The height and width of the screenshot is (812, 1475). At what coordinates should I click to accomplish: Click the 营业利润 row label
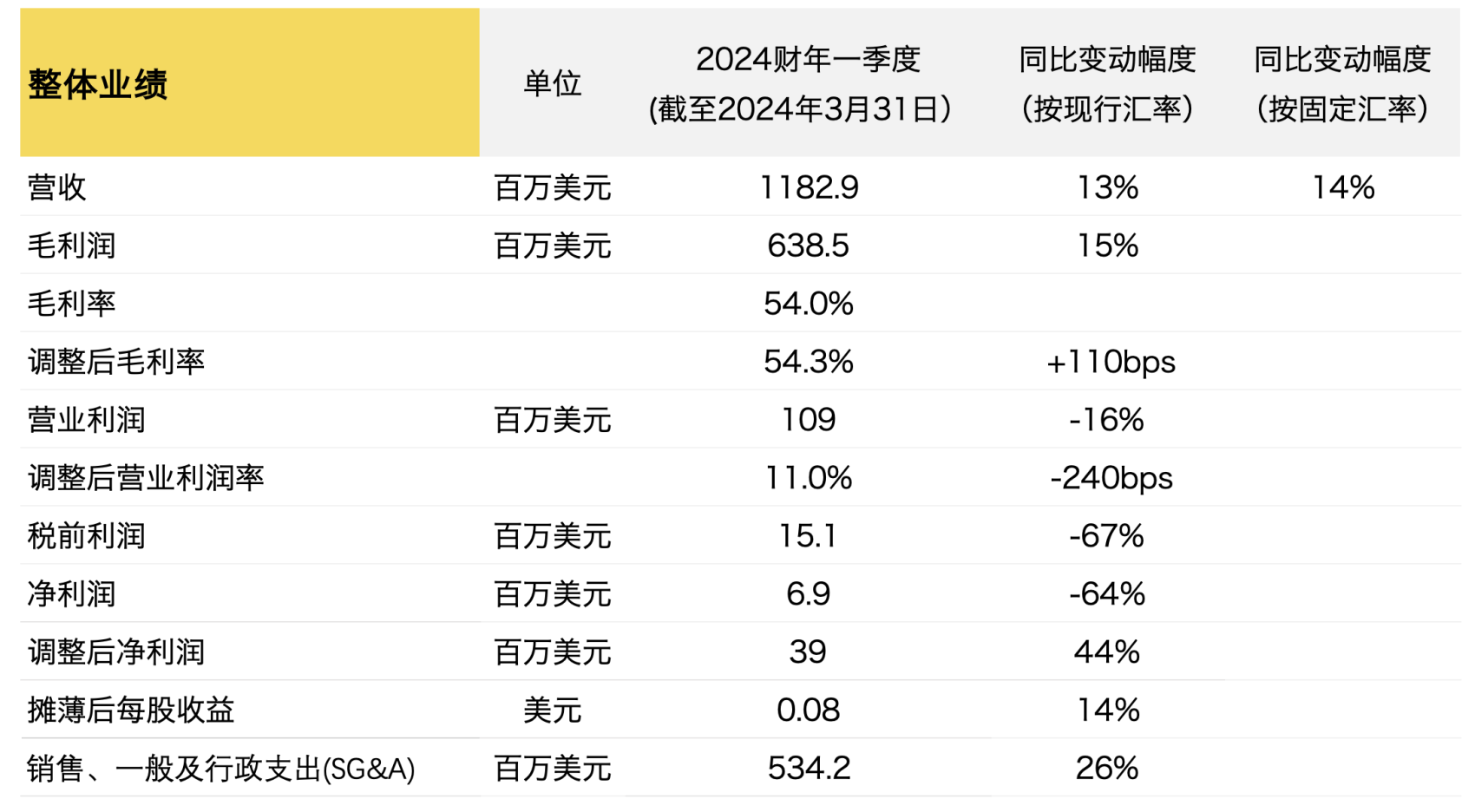[87, 420]
